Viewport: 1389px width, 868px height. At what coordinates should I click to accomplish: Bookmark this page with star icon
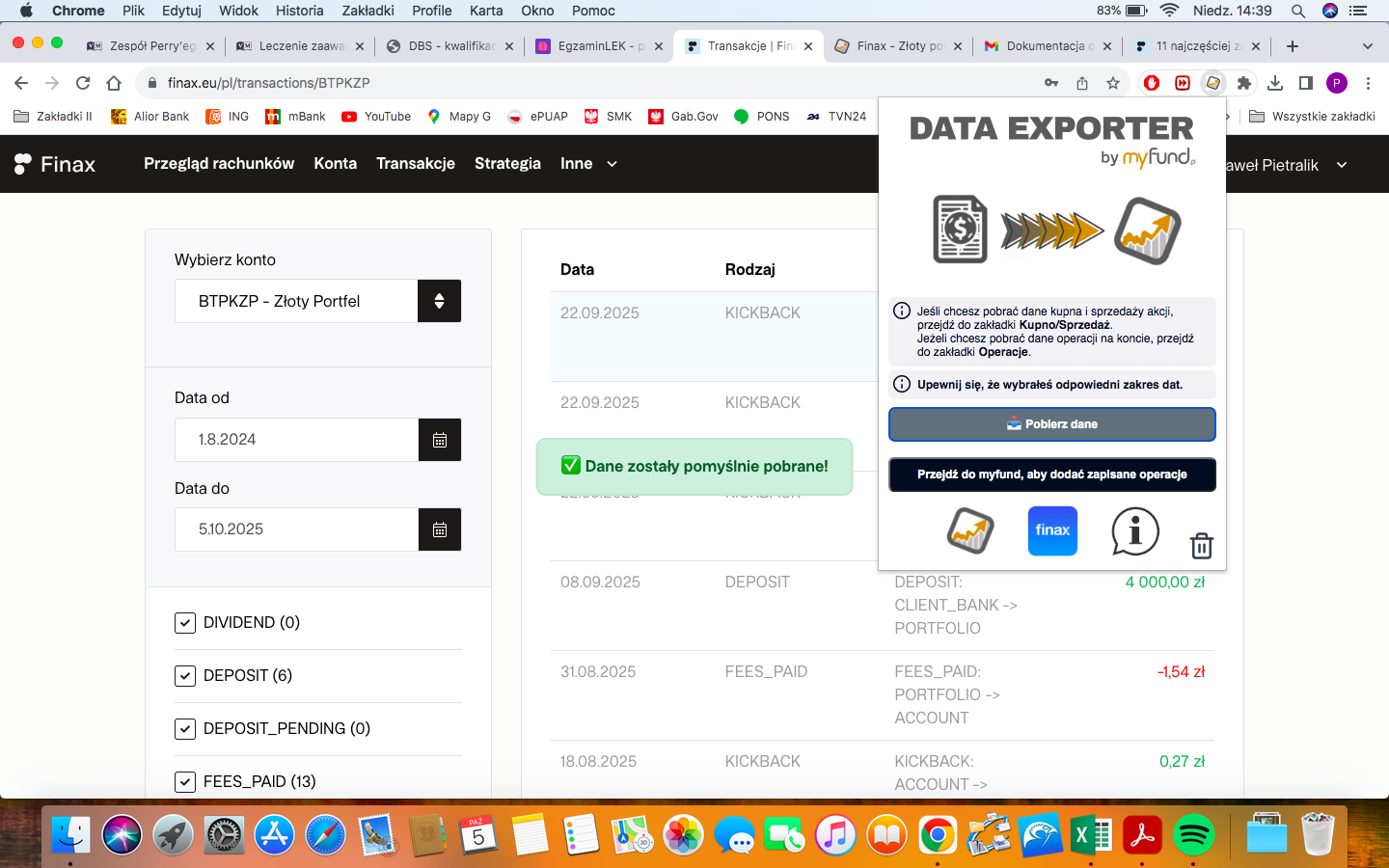[x=1113, y=83]
